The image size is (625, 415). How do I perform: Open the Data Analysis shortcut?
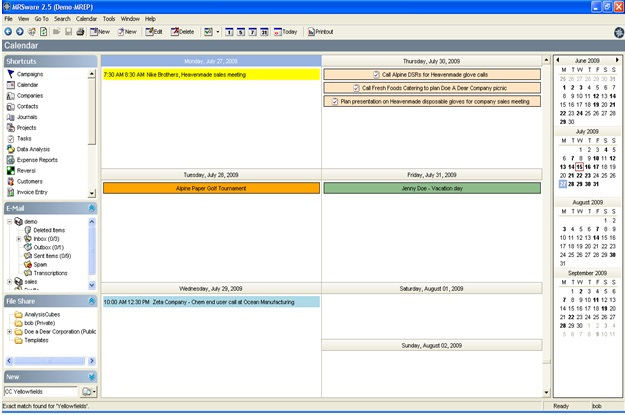[x=29, y=149]
